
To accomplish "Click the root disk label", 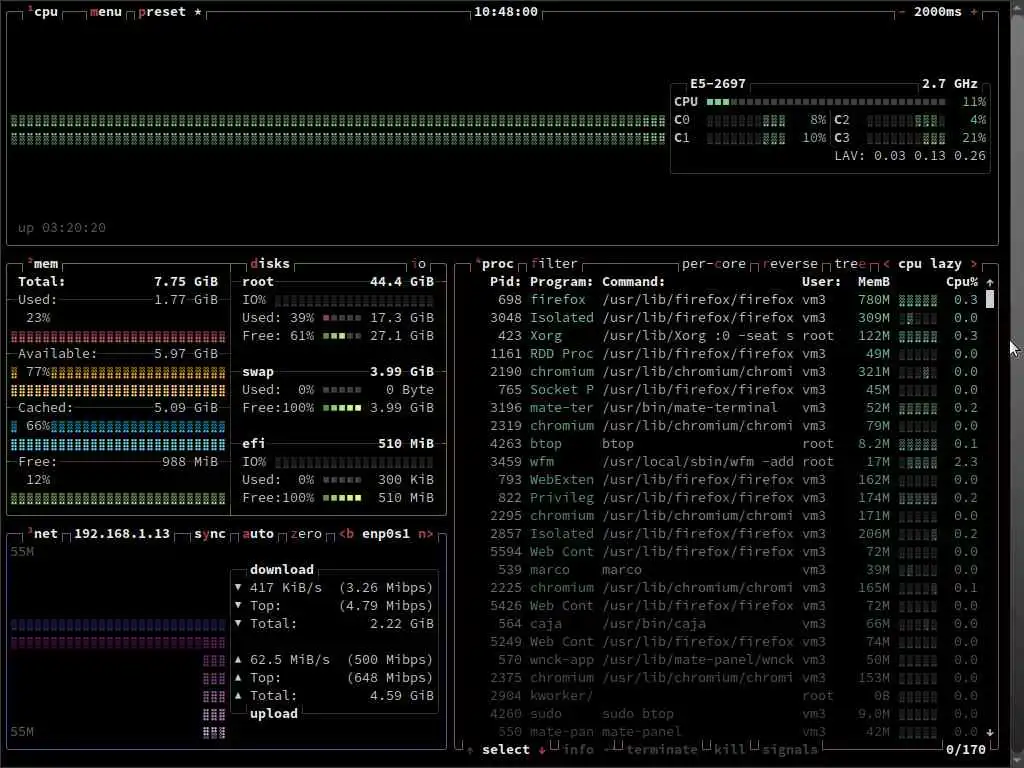I will [x=258, y=282].
